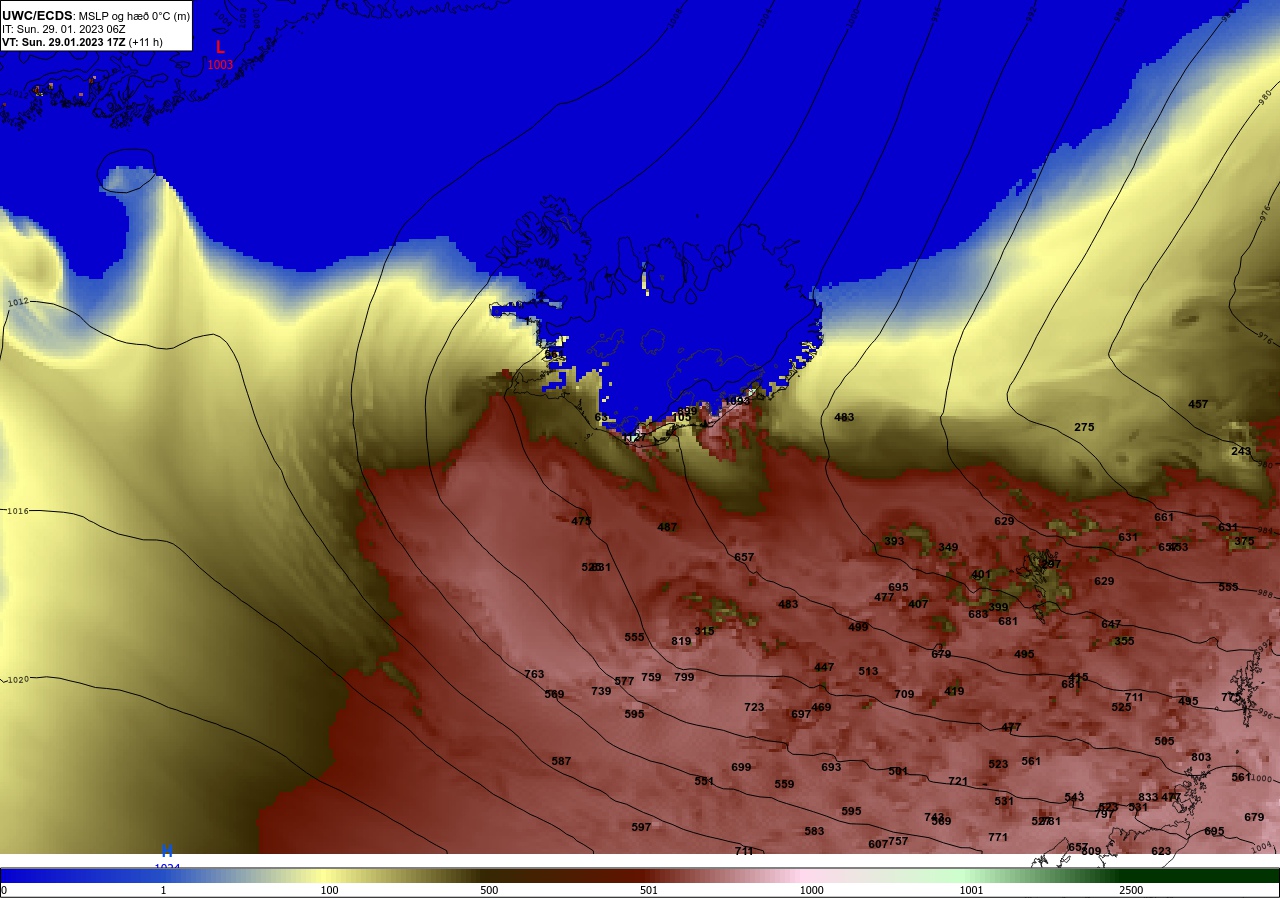The image size is (1280, 898).
Task: Click the 819 height value
Action: [681, 641]
